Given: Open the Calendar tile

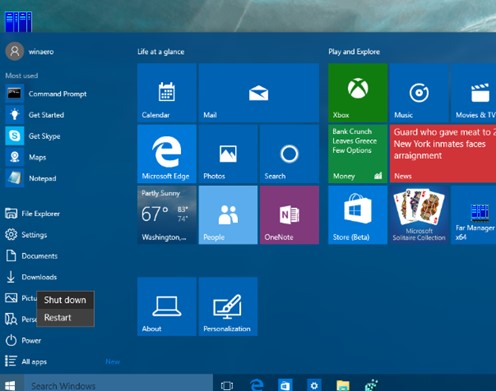Looking at the screenshot, I should (x=167, y=93).
